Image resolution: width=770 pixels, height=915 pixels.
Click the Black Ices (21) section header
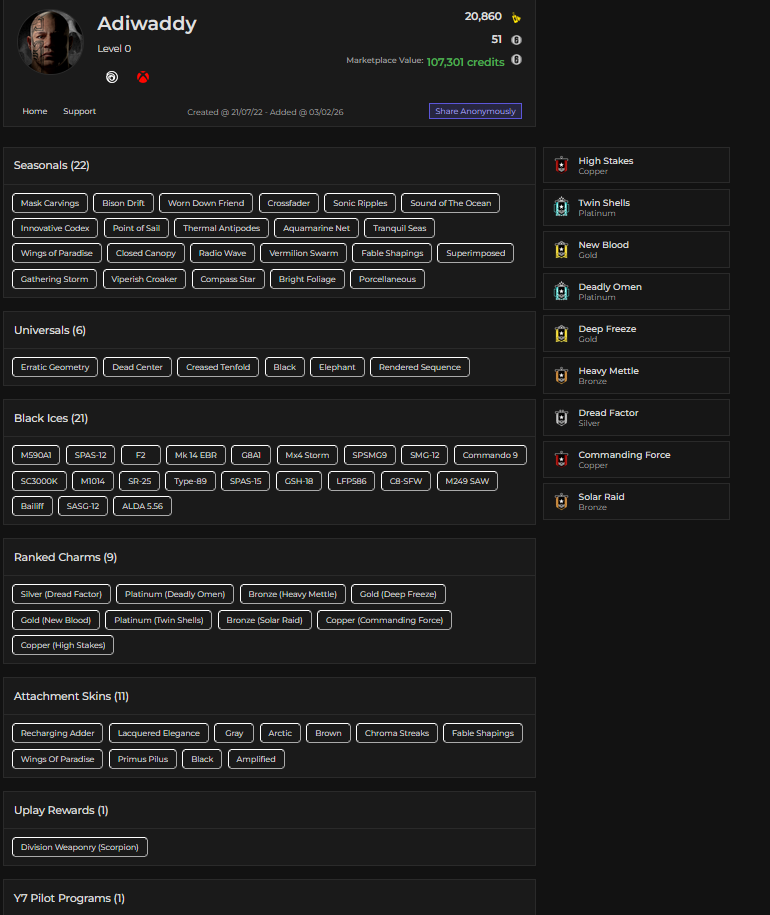point(51,418)
